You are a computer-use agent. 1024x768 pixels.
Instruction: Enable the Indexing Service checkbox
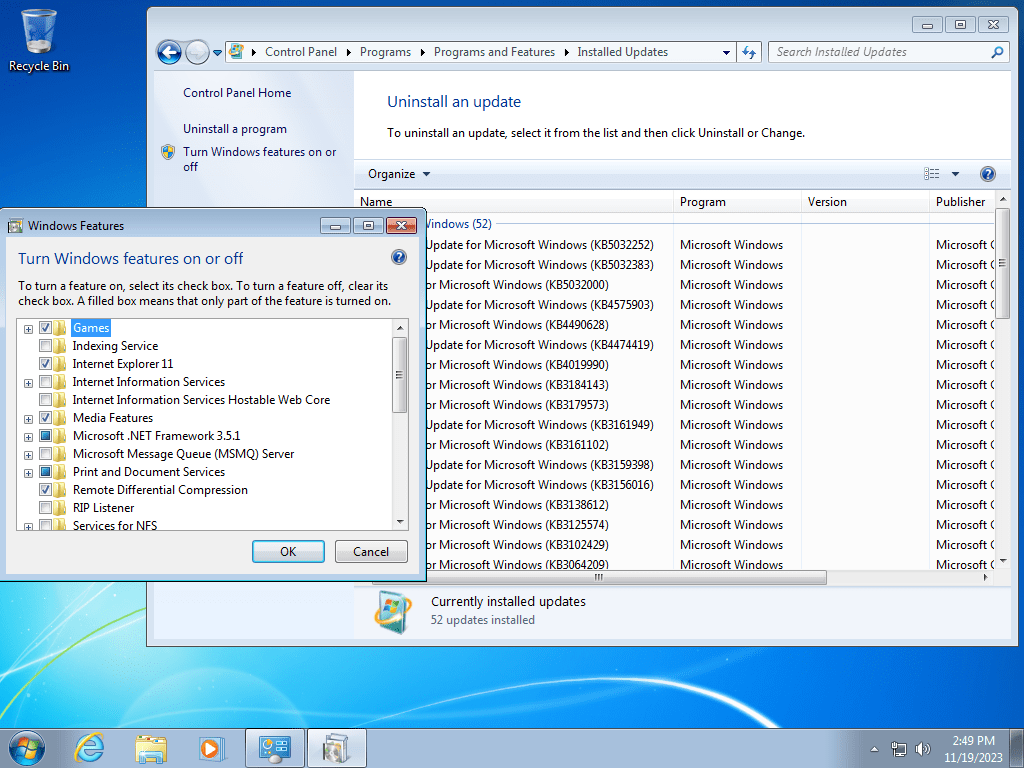pyautogui.click(x=45, y=345)
